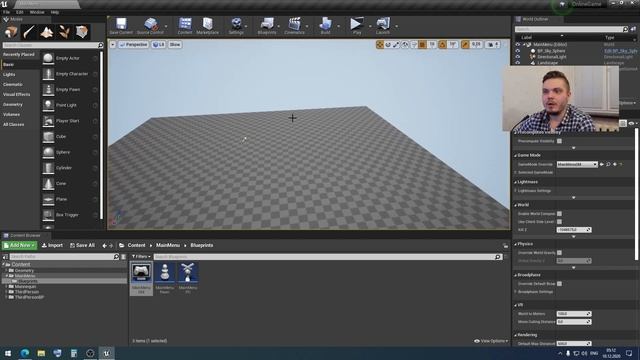Viewport: 640px width, 360px height.
Task: Select the Paint mode brush icon
Action: click(29, 32)
